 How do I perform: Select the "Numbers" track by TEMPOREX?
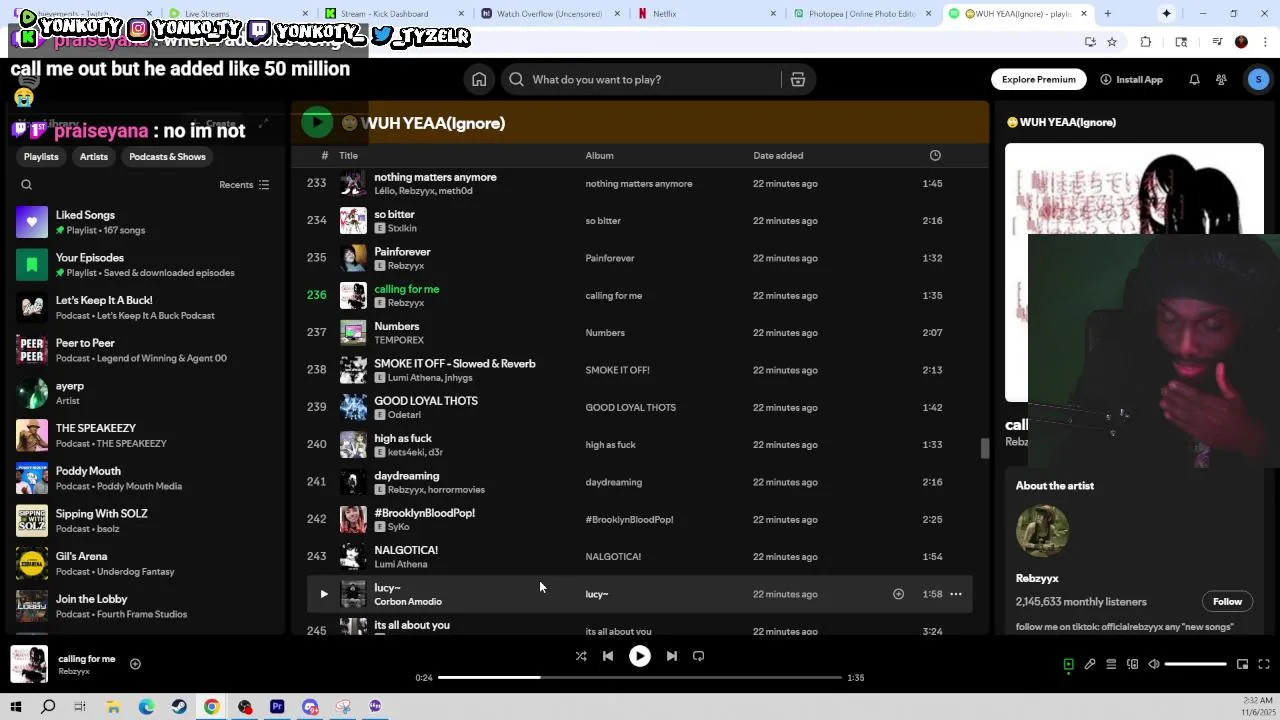(x=396, y=327)
